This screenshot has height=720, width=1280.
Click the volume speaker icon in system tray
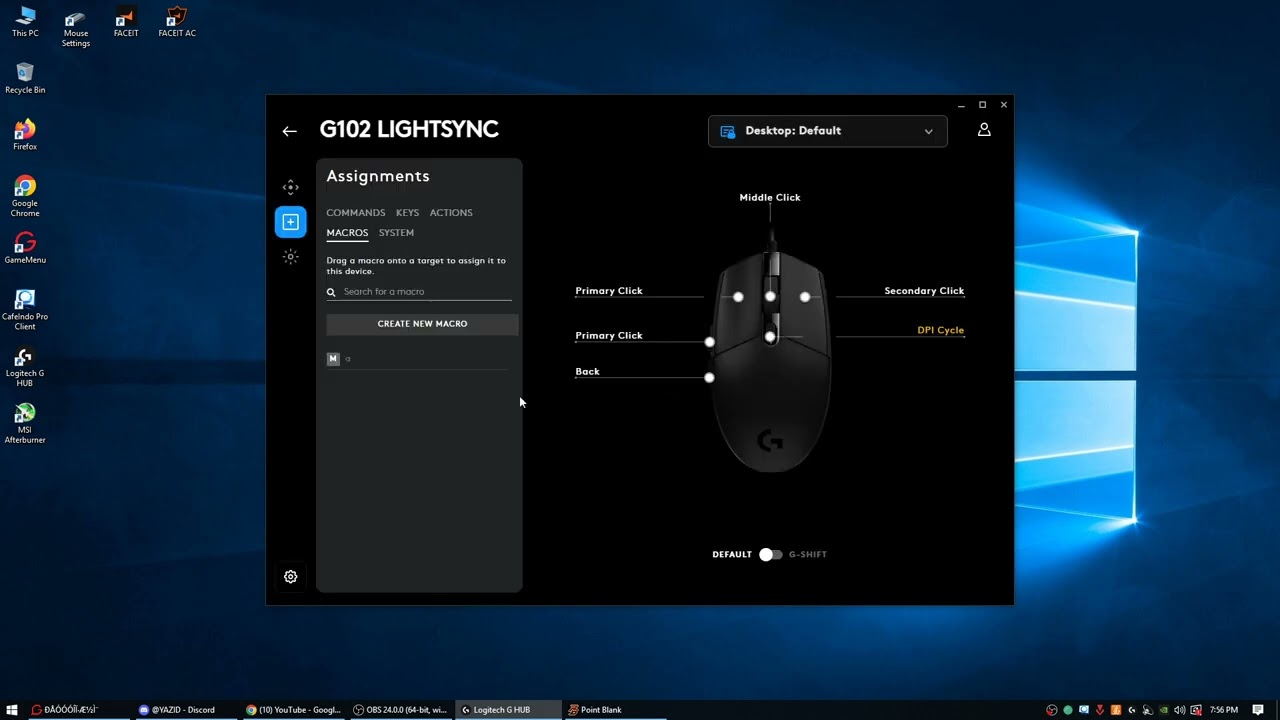[x=1180, y=710]
